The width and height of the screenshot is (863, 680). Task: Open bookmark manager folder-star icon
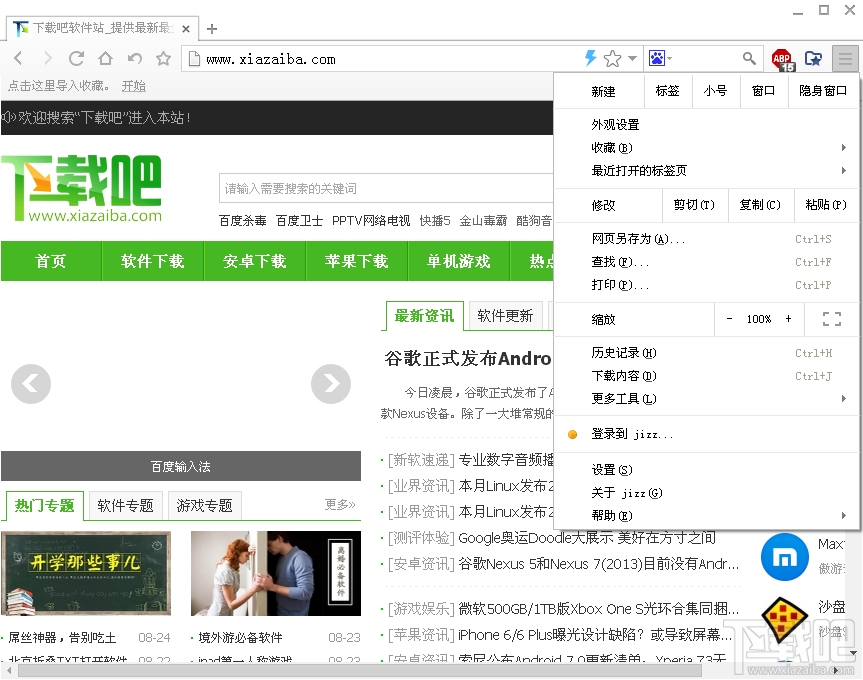click(813, 59)
